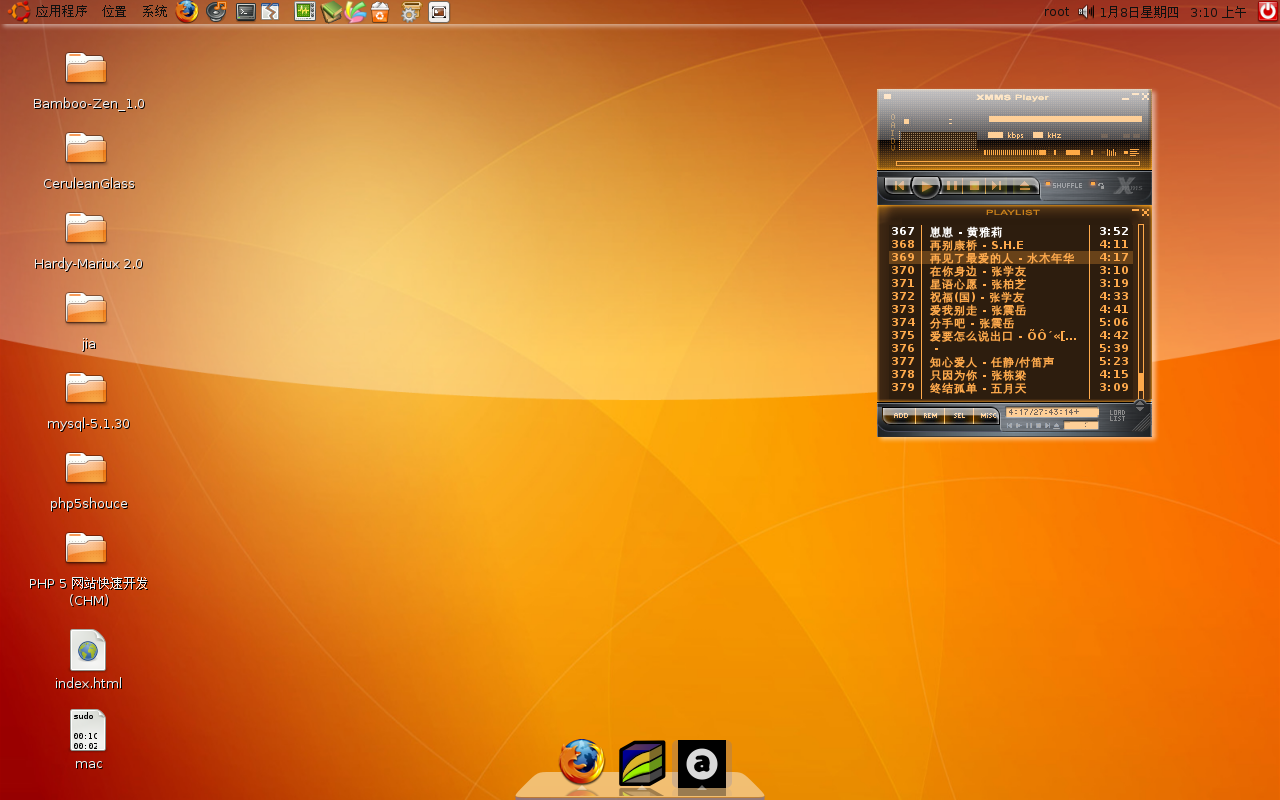
Task: Pause the song in XMMS
Action: [x=952, y=185]
